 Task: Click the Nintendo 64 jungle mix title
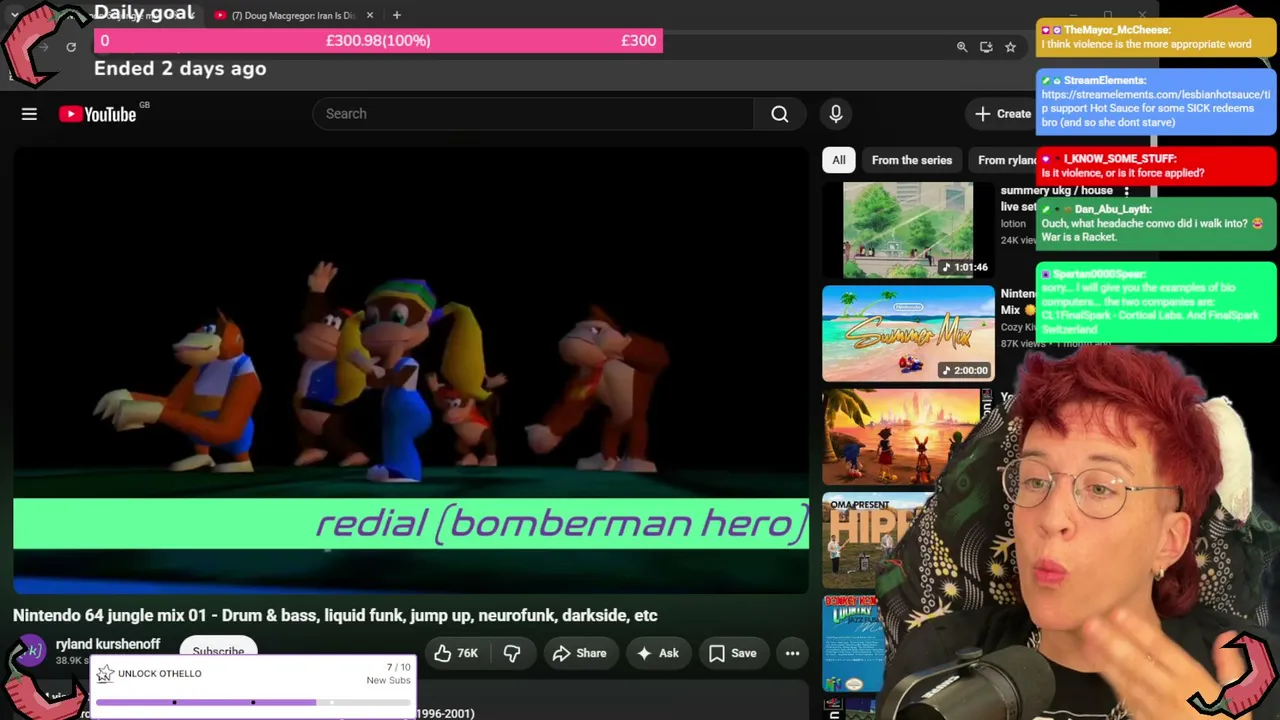[x=335, y=615]
